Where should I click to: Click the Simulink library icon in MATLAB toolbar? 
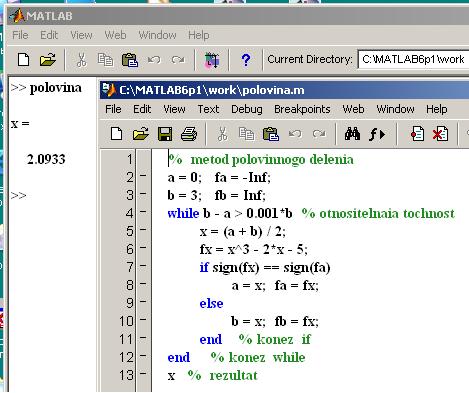[x=212, y=60]
